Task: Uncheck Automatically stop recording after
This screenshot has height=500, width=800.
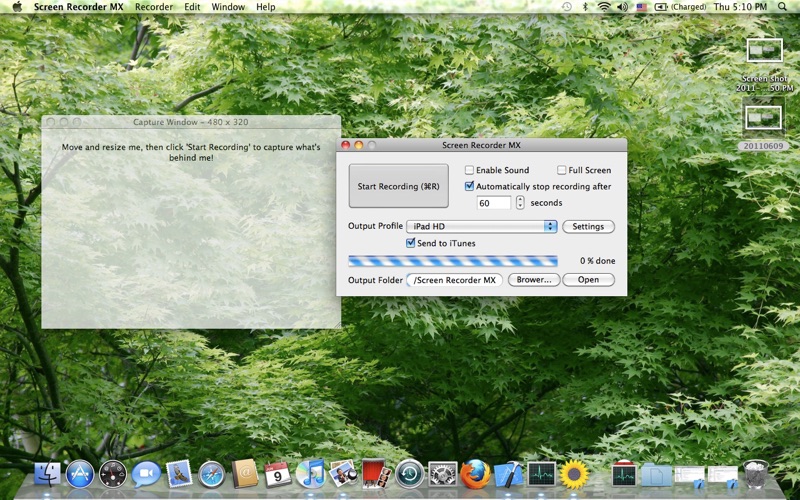Action: click(x=469, y=186)
